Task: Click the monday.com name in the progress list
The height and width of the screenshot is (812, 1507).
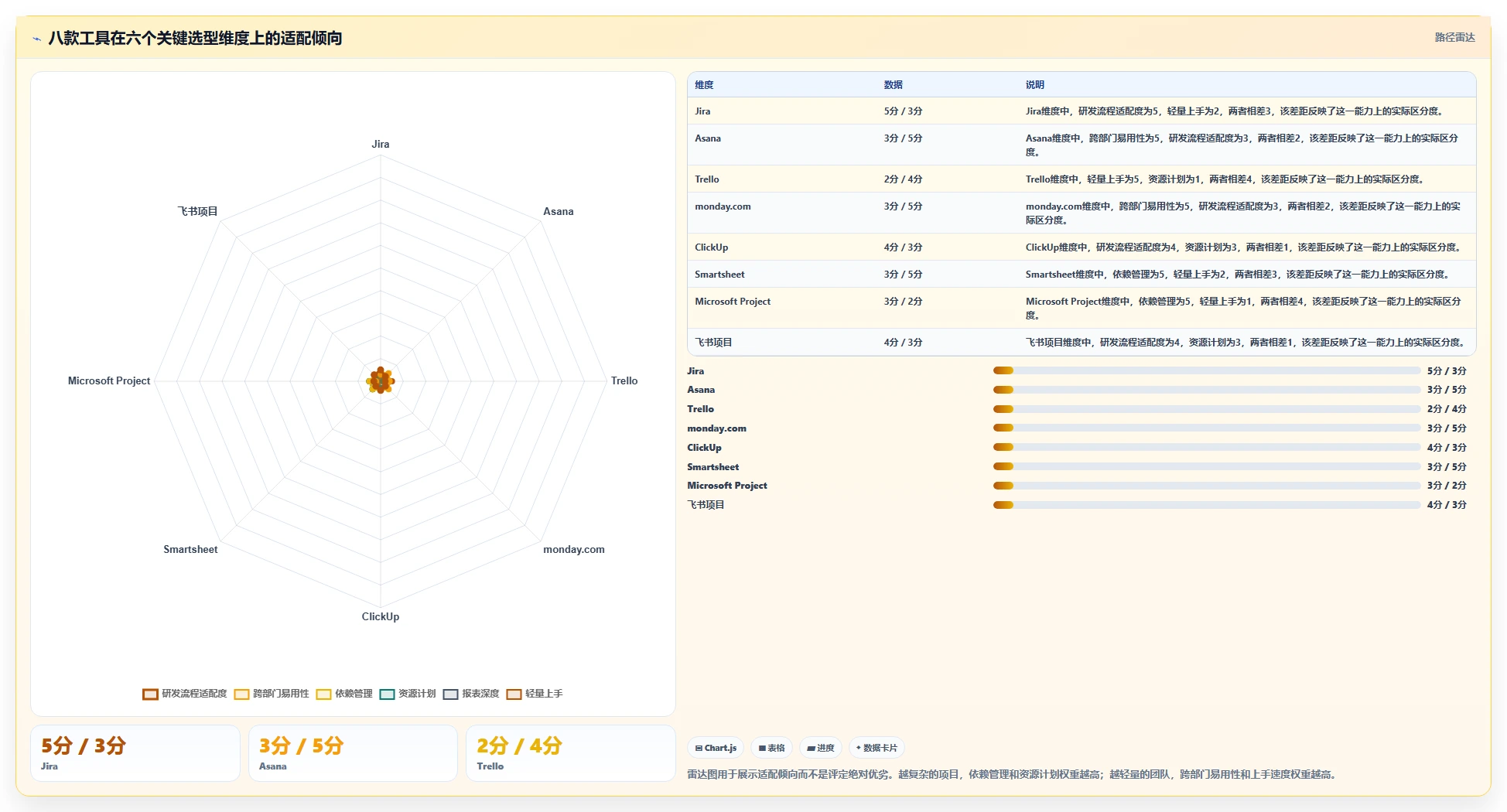Action: coord(716,428)
